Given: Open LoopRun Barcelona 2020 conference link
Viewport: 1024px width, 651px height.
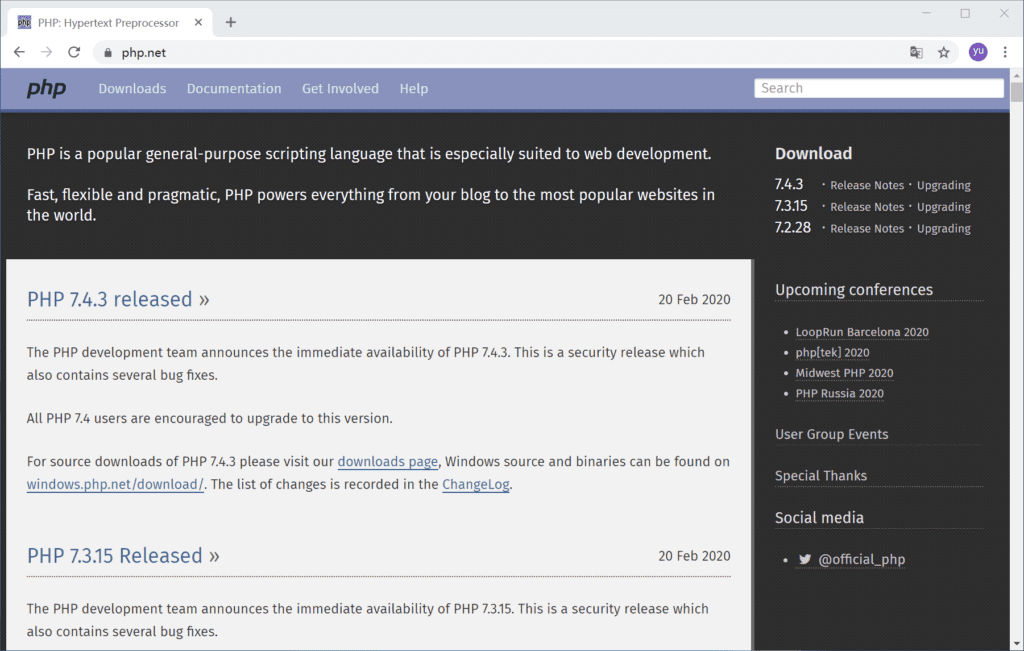Looking at the screenshot, I should (862, 332).
